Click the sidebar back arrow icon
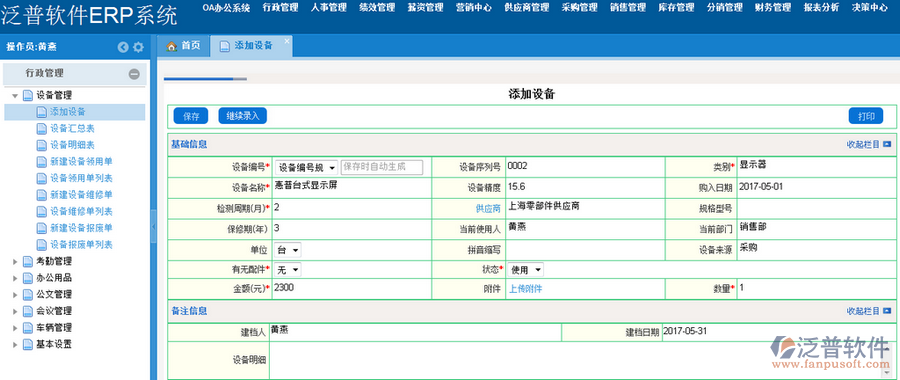Image resolution: width=900 pixels, height=380 pixels. click(x=123, y=48)
